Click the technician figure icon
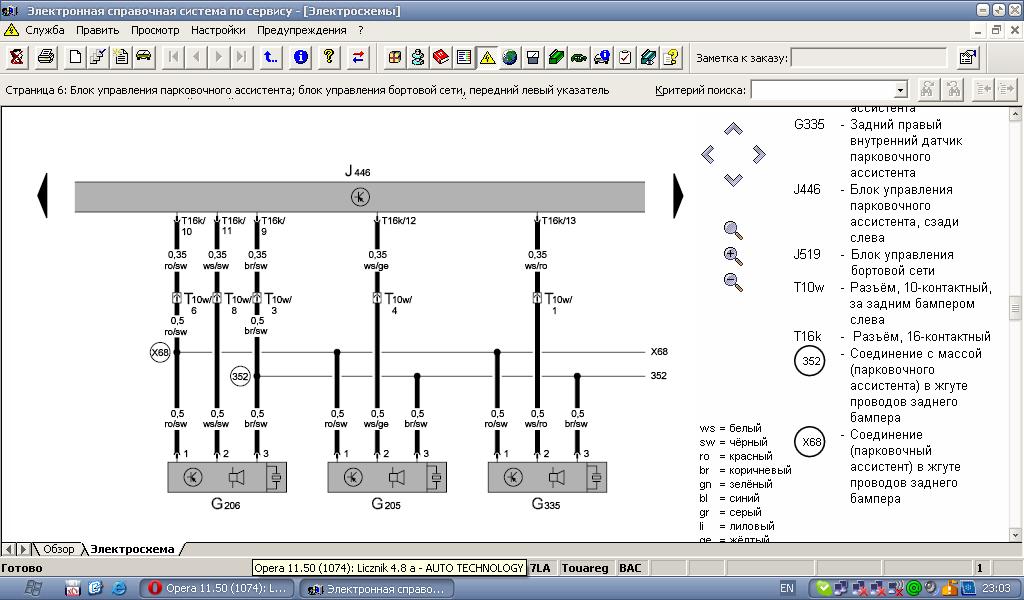This screenshot has height=600, width=1024. point(418,57)
